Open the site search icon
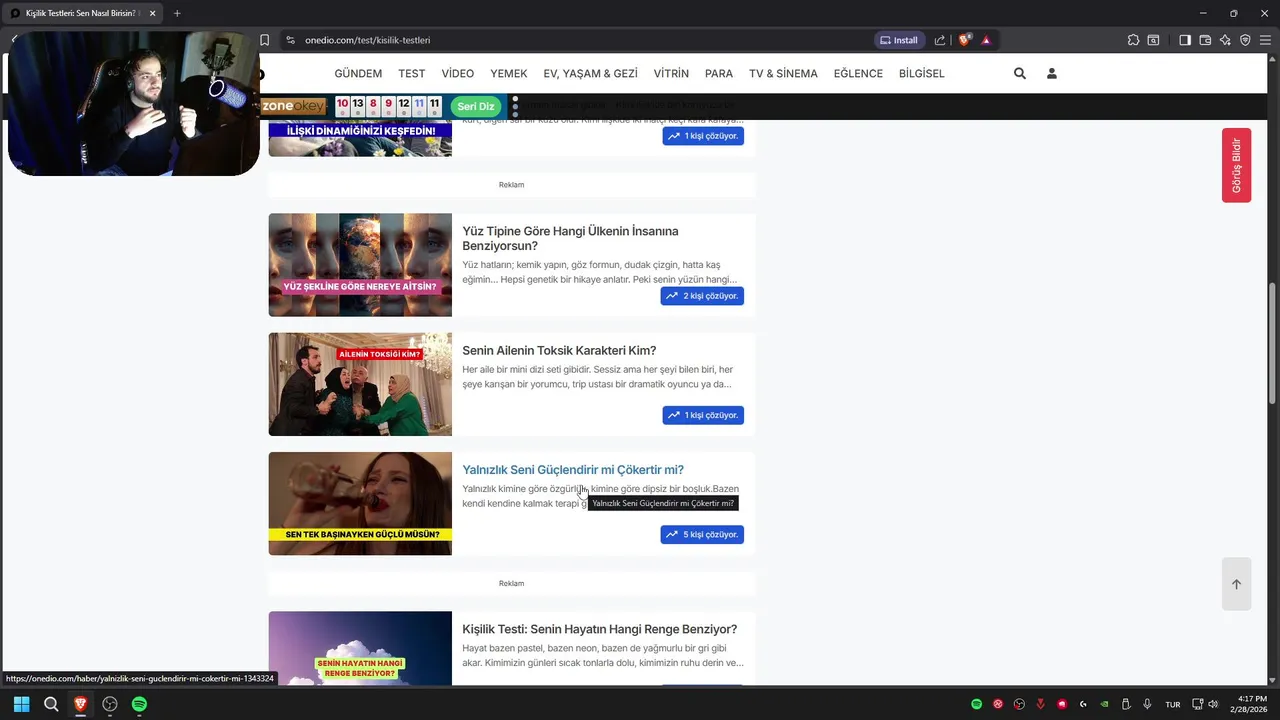The image size is (1280, 720). click(1019, 73)
